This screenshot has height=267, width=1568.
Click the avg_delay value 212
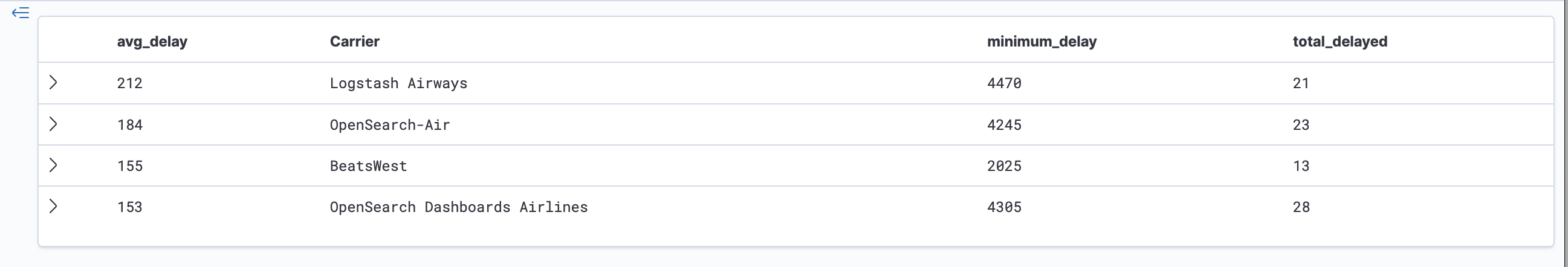(129, 83)
